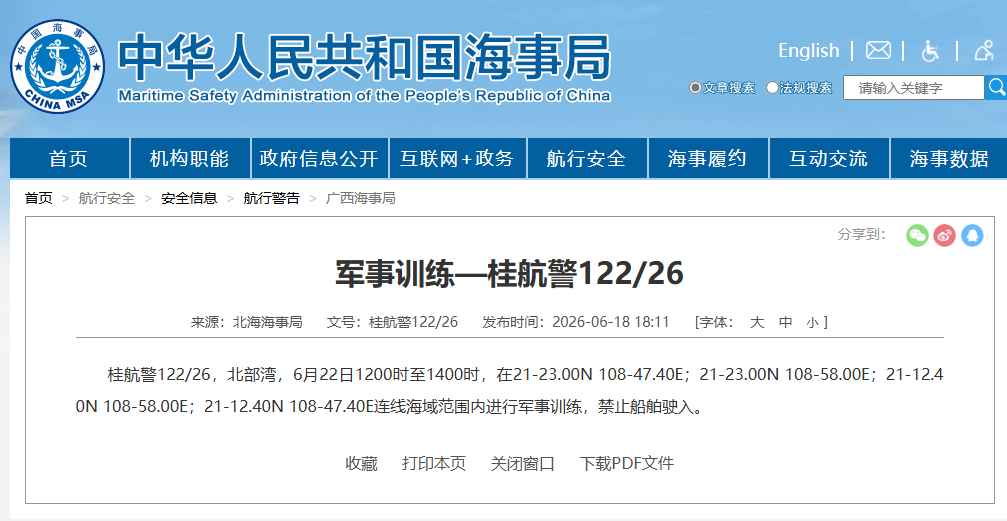
Task: Click the 文号 value 桂航警122/26
Action: tap(413, 322)
